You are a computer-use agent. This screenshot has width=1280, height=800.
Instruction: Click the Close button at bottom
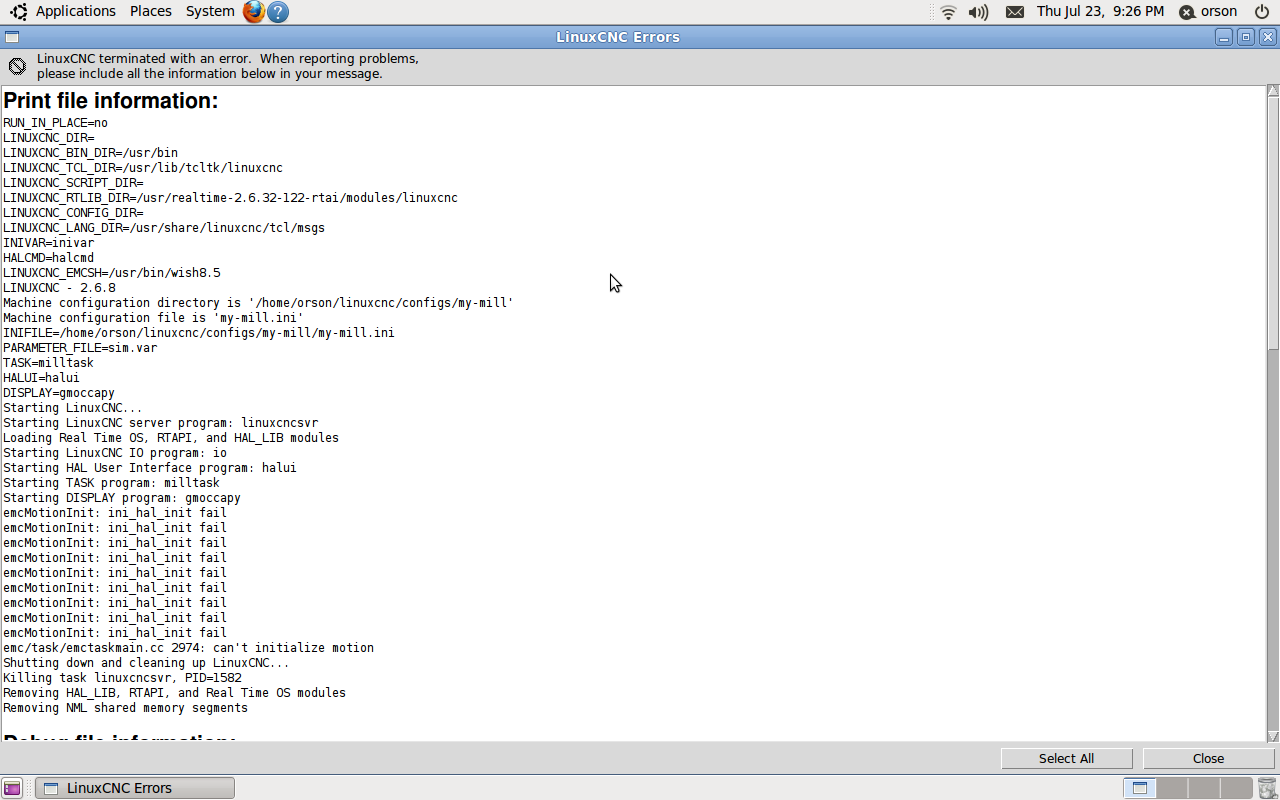click(1208, 758)
